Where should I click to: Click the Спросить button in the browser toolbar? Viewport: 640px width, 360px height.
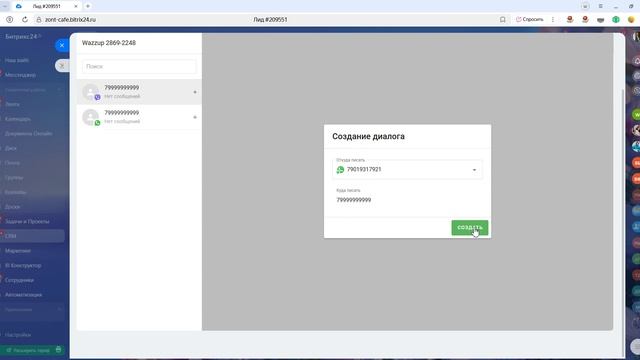(x=529, y=19)
